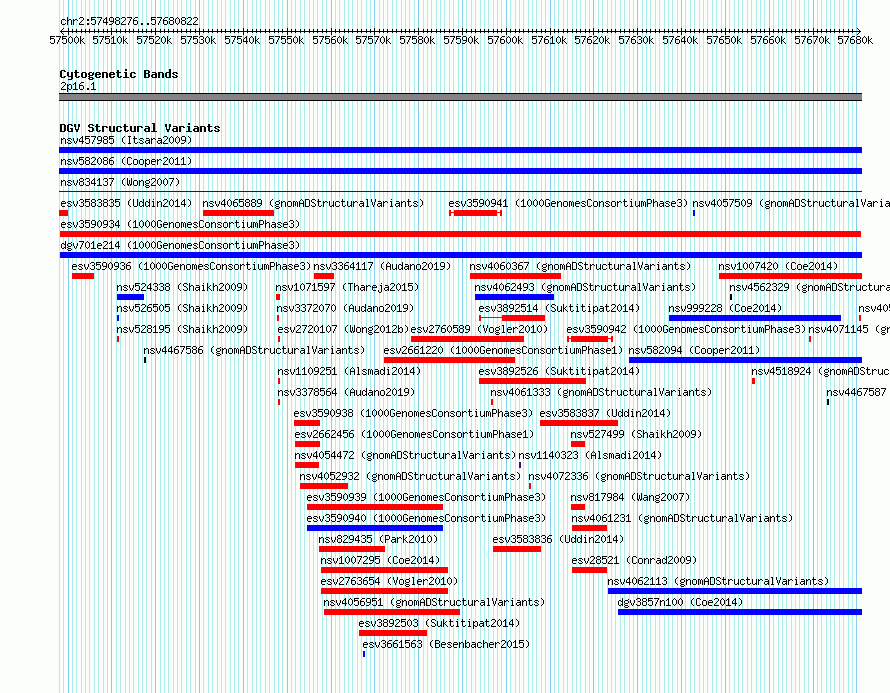Select esv3583836 (Uddin2014) label
Screen dimensions: 890x693
[559, 539]
